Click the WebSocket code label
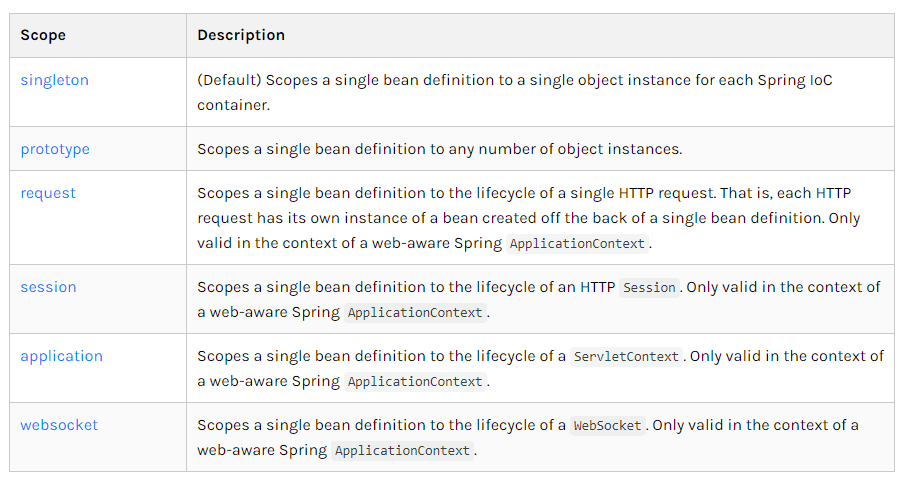The image size is (902, 478). (607, 426)
